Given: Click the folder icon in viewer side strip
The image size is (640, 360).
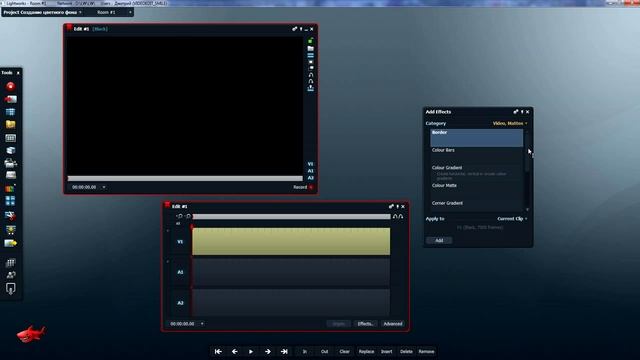Looking at the screenshot, I should tap(311, 48).
